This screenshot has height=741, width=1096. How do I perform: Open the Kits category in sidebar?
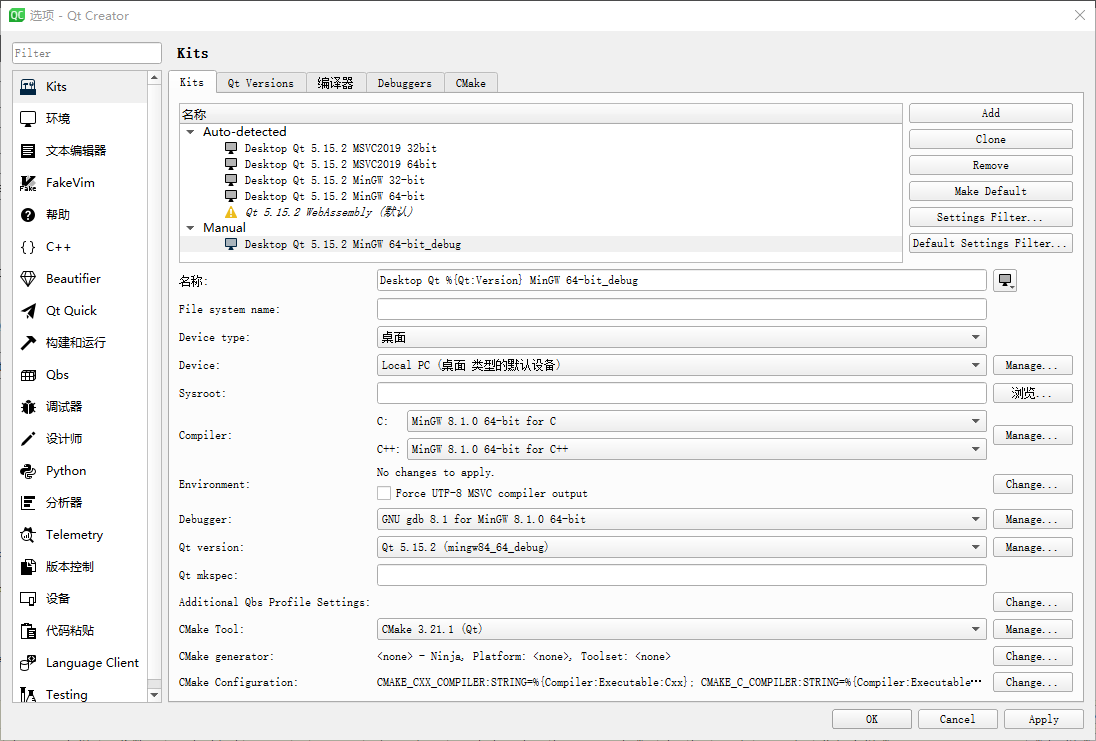[x=80, y=87]
